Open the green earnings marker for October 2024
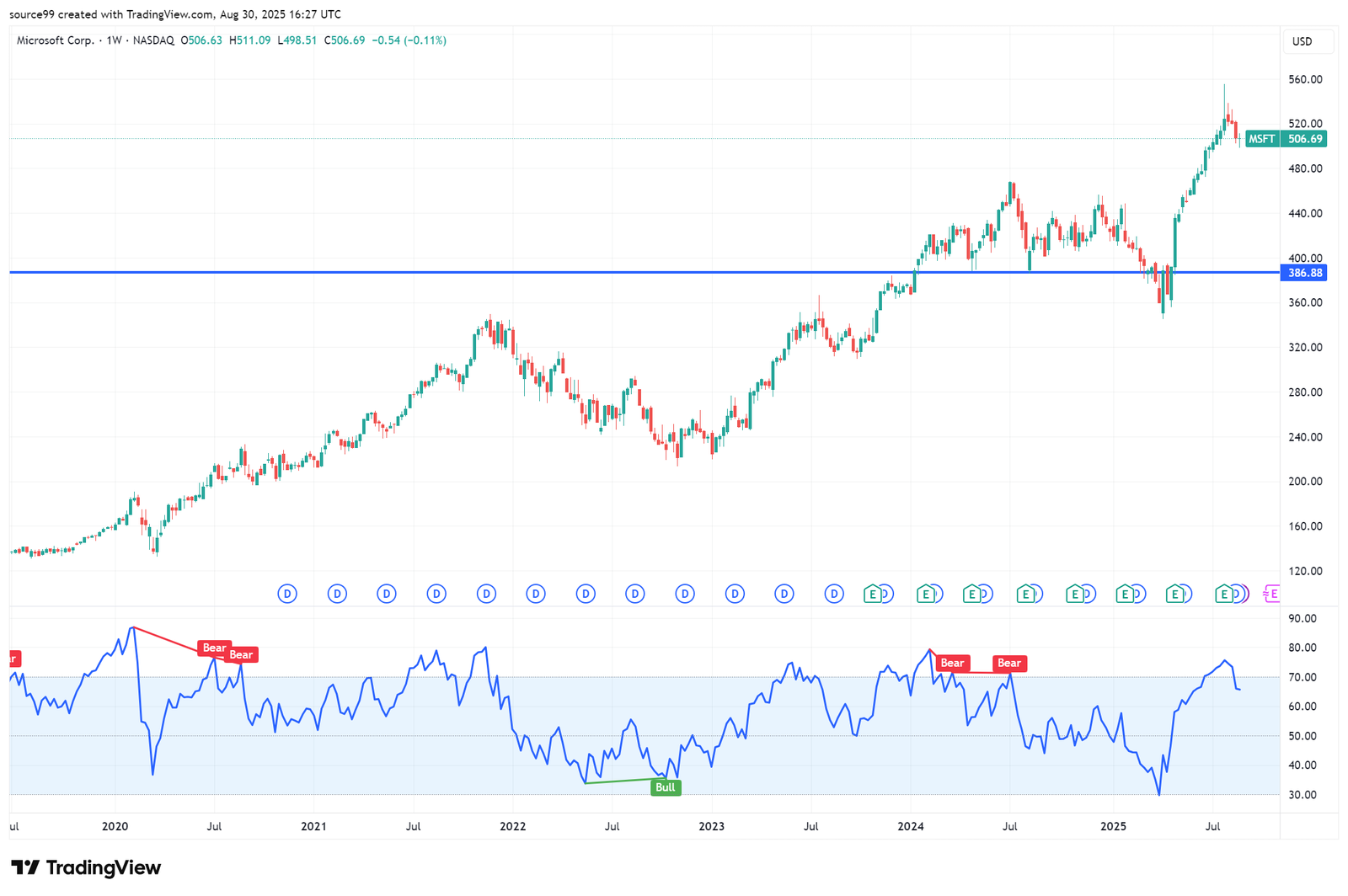1348x896 pixels. (x=1074, y=594)
